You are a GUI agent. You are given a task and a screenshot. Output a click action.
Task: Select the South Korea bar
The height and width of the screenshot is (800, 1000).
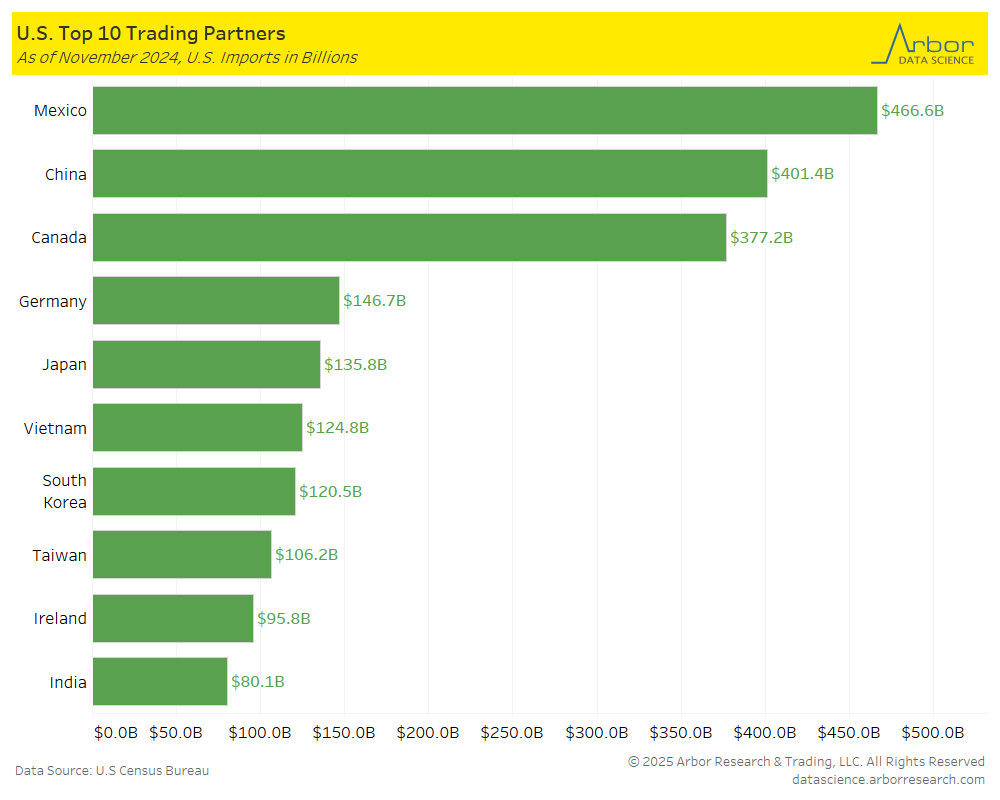pyautogui.click(x=194, y=491)
